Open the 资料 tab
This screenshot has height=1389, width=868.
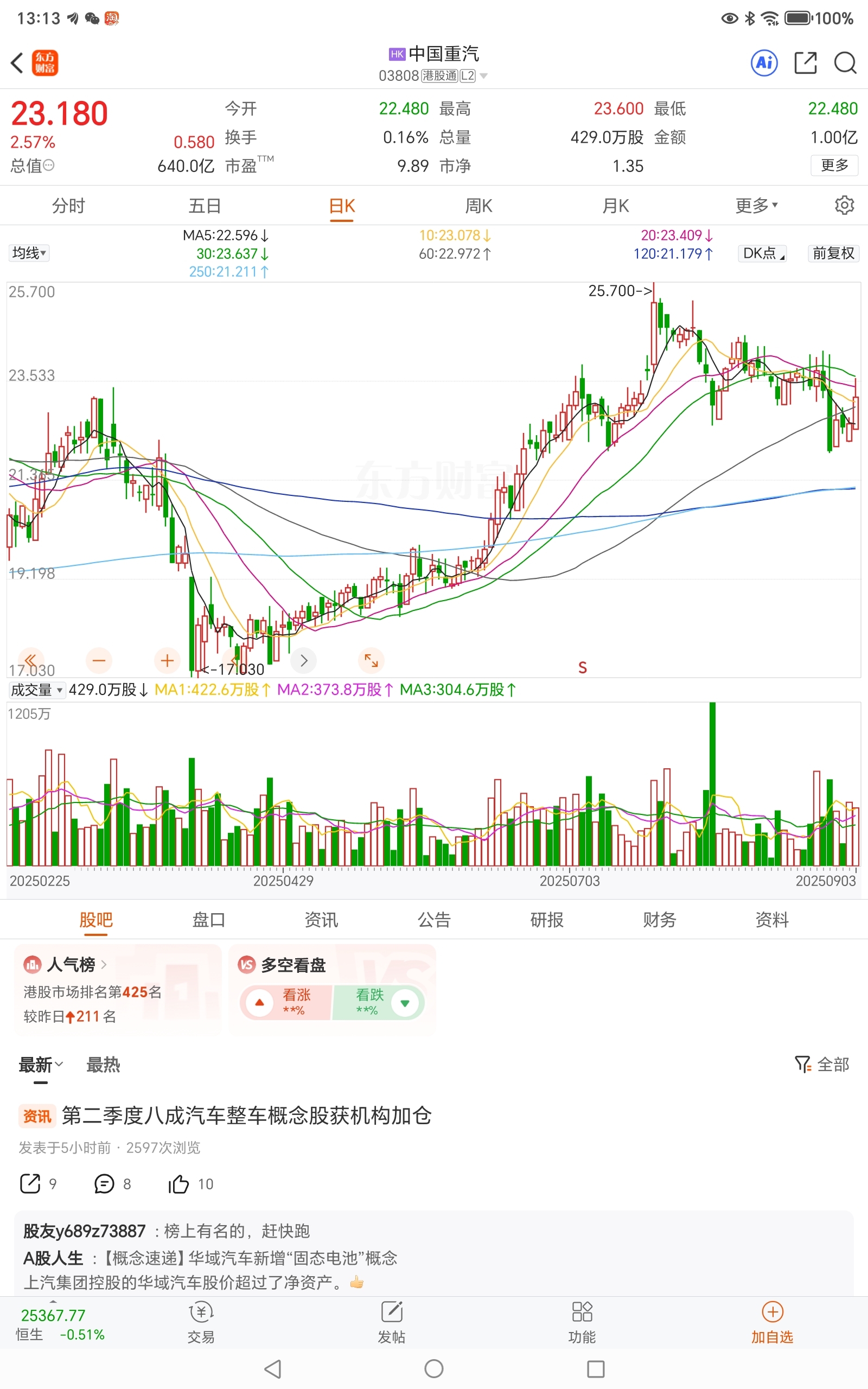772,920
